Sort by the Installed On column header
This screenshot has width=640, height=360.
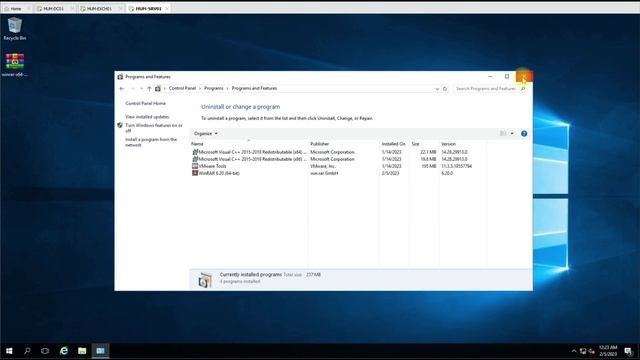[x=394, y=144]
